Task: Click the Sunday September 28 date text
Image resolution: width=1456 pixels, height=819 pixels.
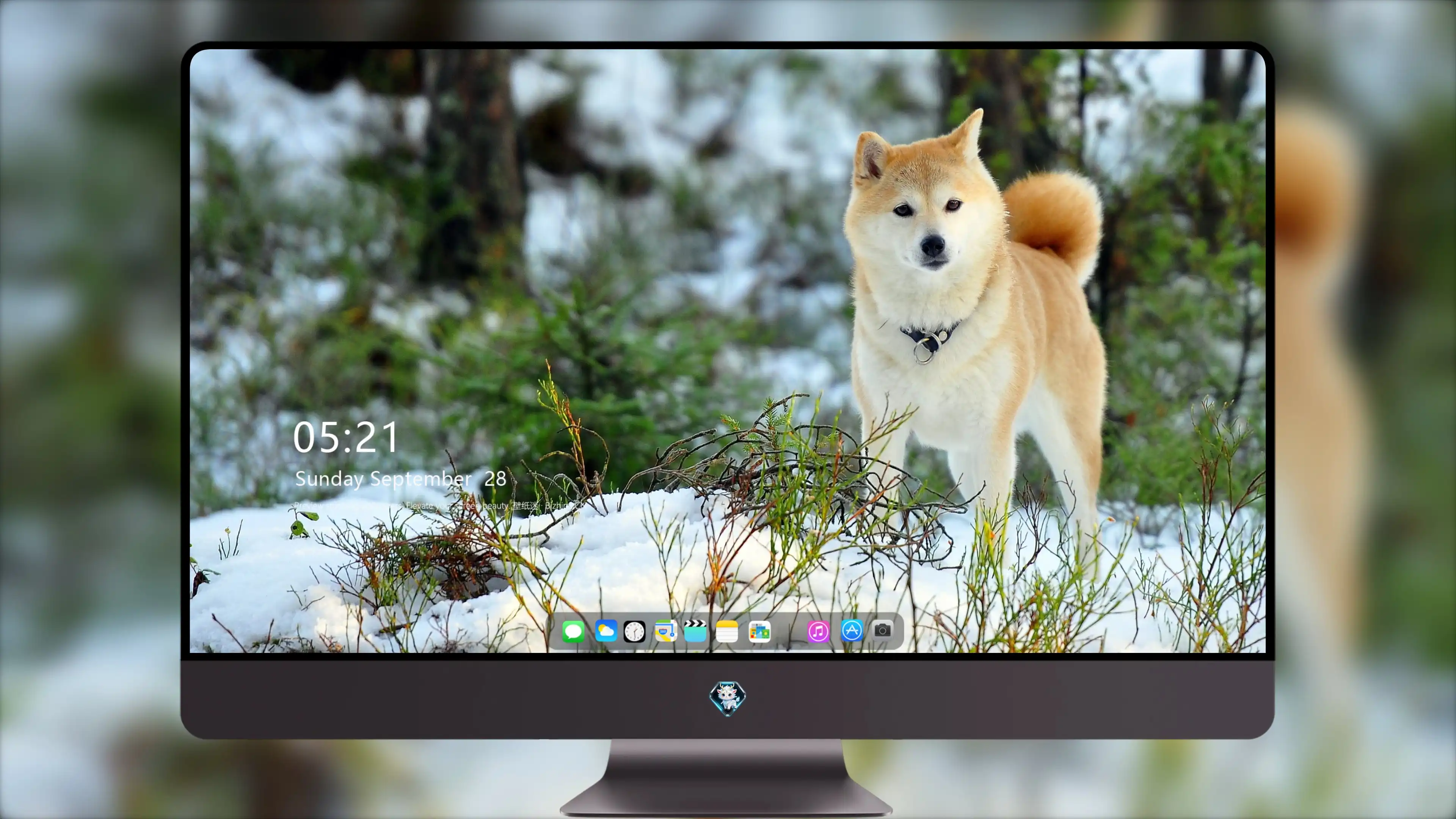Action: [400, 479]
